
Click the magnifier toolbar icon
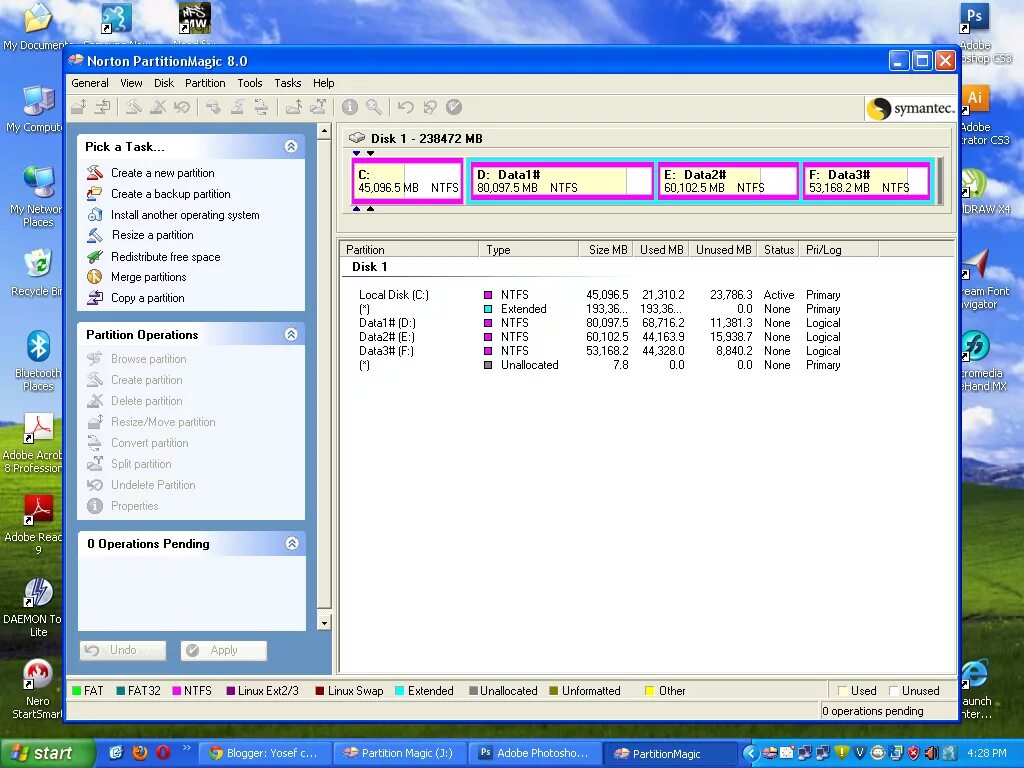[x=374, y=107]
